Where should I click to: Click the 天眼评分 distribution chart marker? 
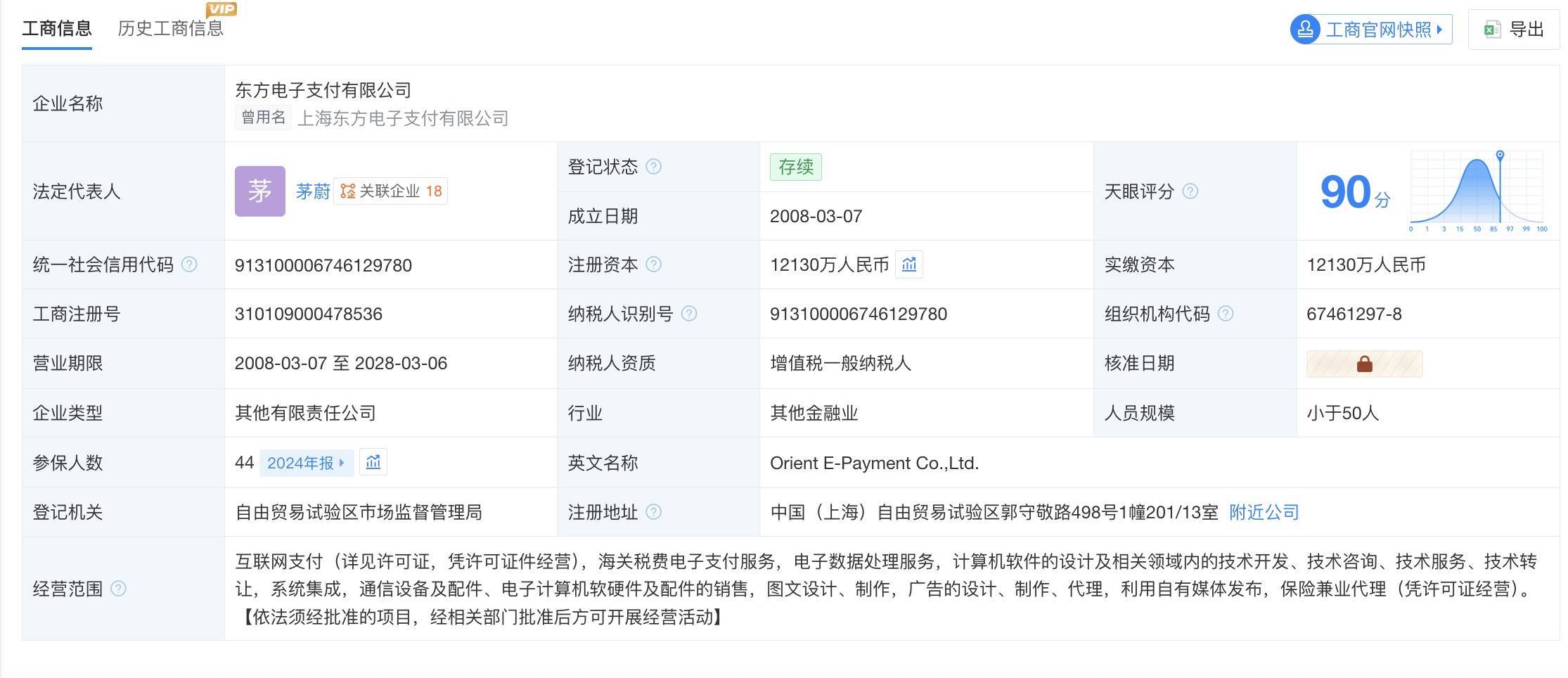click(x=1500, y=155)
